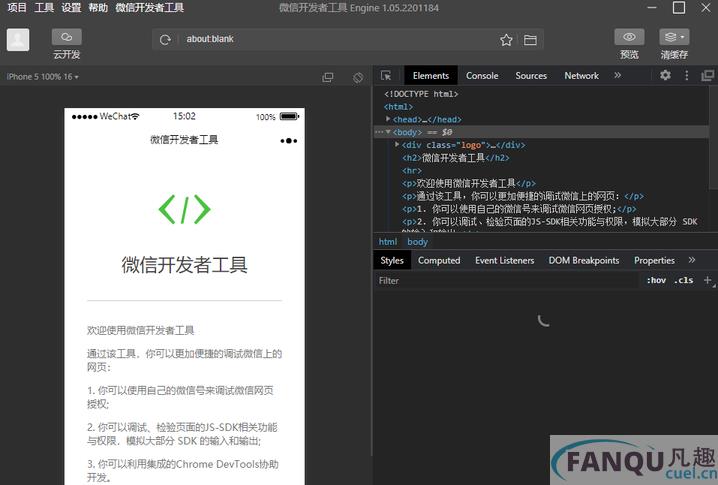Select the Computed styles tab
The width and height of the screenshot is (718, 485).
[x=439, y=260]
